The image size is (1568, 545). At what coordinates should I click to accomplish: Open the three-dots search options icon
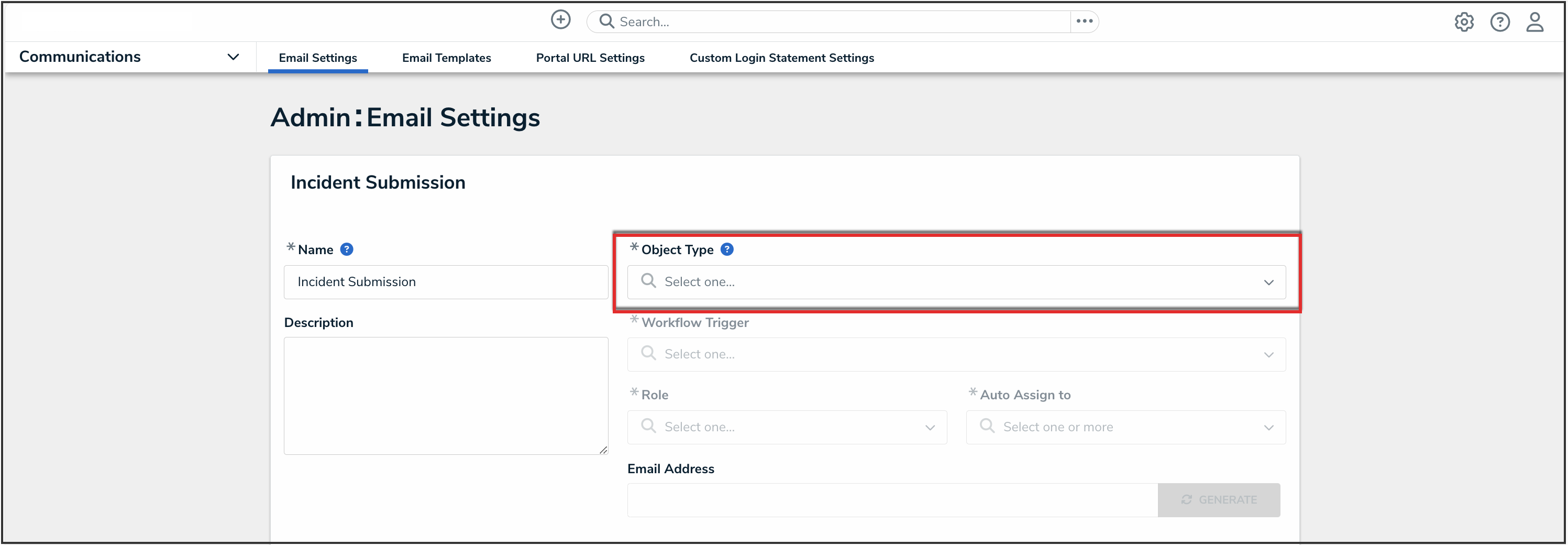[1084, 21]
